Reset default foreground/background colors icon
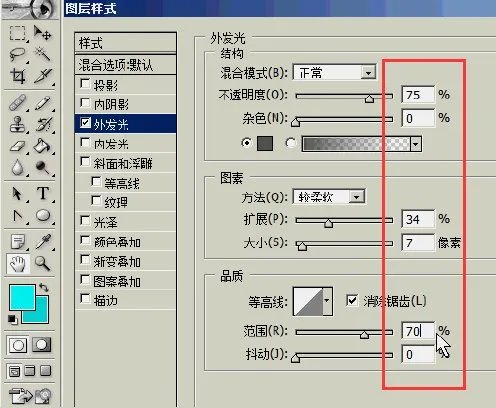Screen dimensions: 496x408 coord(12,319)
